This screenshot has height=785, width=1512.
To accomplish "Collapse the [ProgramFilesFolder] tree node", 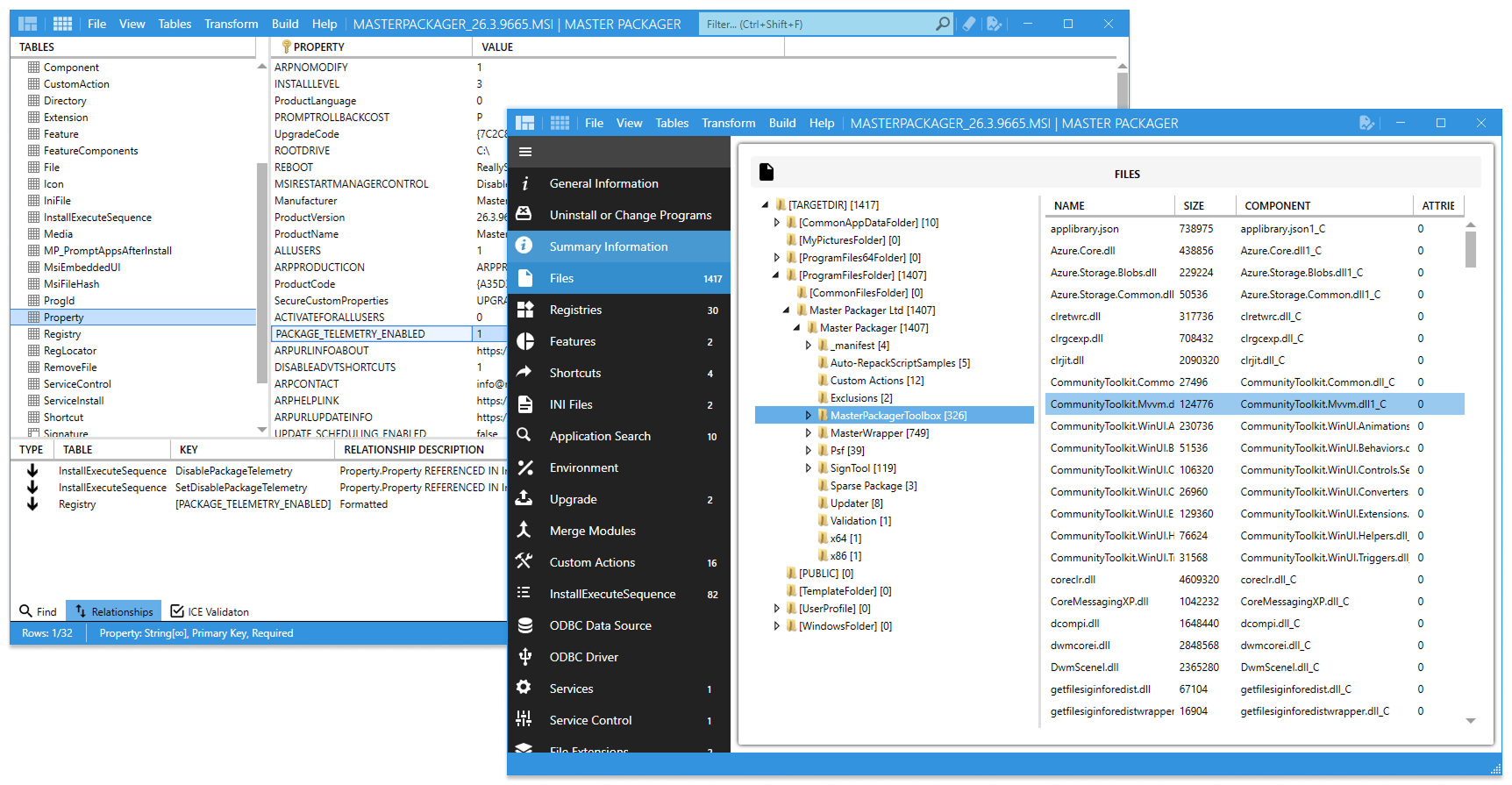I will point(776,275).
